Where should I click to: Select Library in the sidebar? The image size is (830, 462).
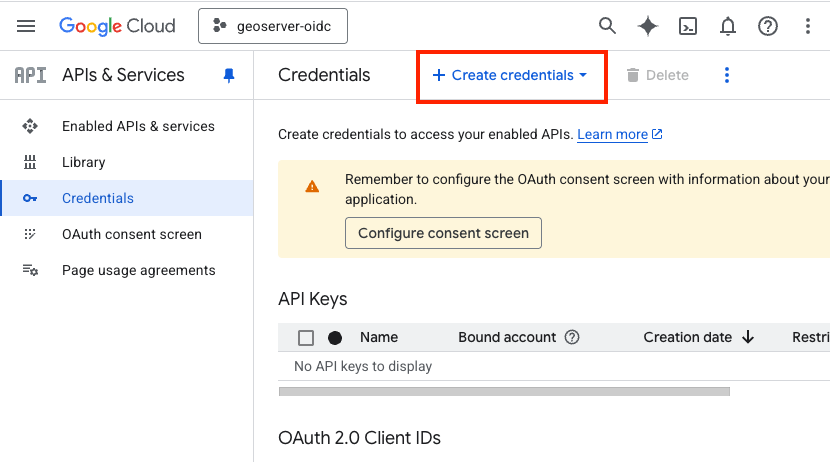83,162
